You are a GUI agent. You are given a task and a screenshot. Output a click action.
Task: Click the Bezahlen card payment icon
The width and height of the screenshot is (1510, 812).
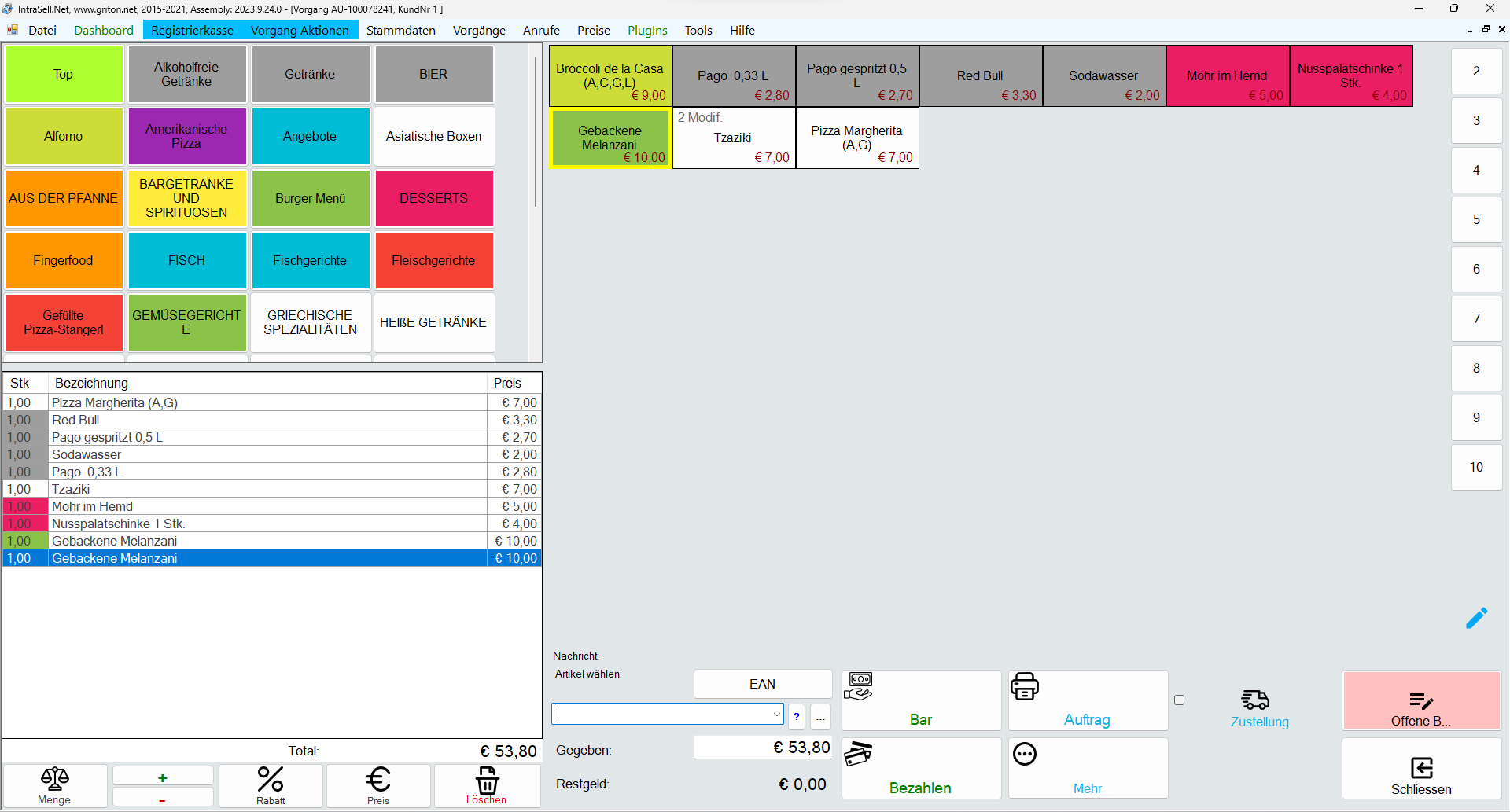pos(858,754)
